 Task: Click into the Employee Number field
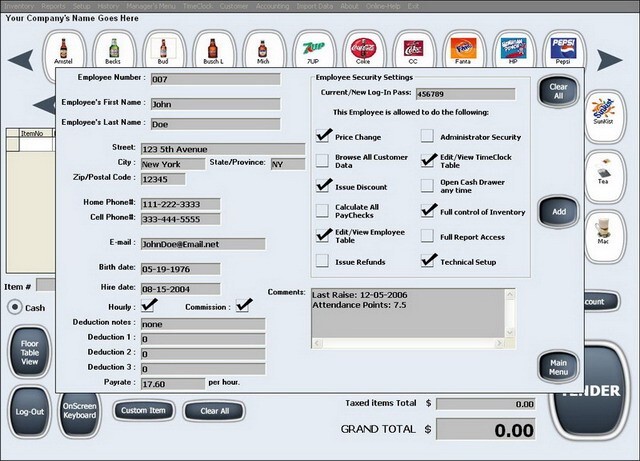tap(216, 79)
